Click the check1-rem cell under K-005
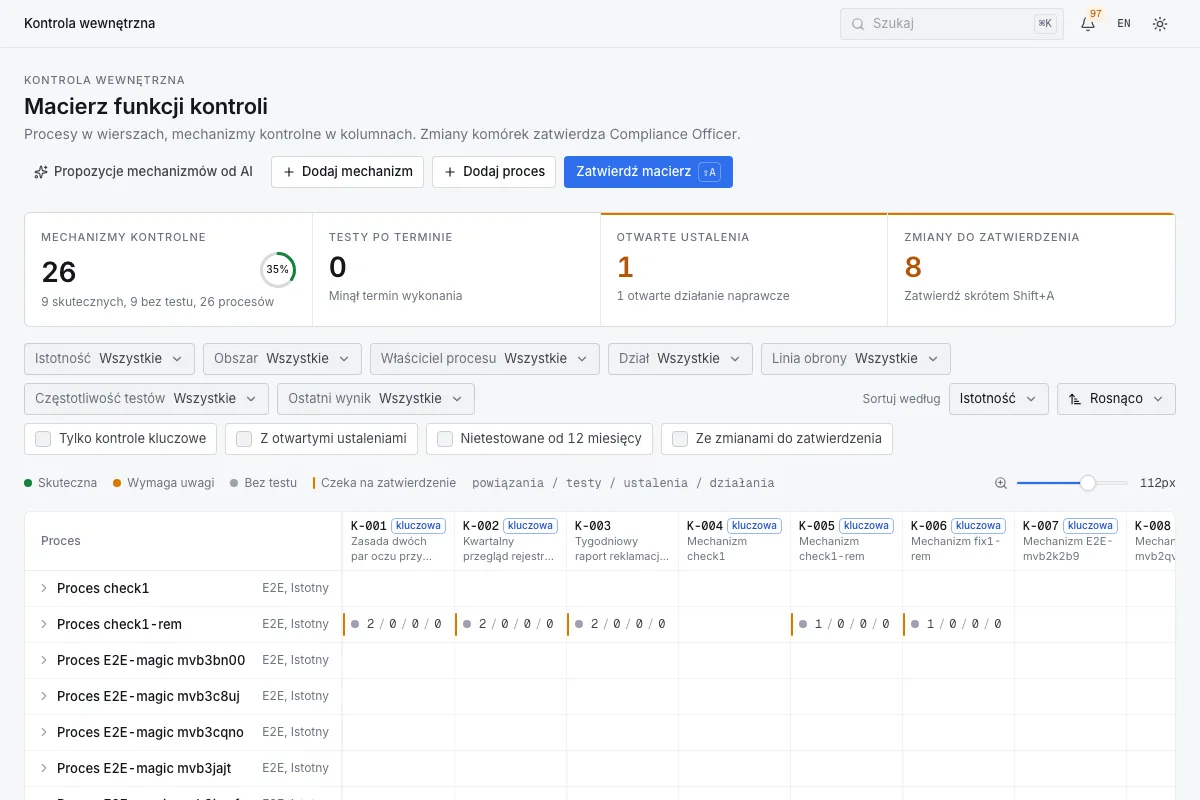The image size is (1200, 800). (846, 625)
